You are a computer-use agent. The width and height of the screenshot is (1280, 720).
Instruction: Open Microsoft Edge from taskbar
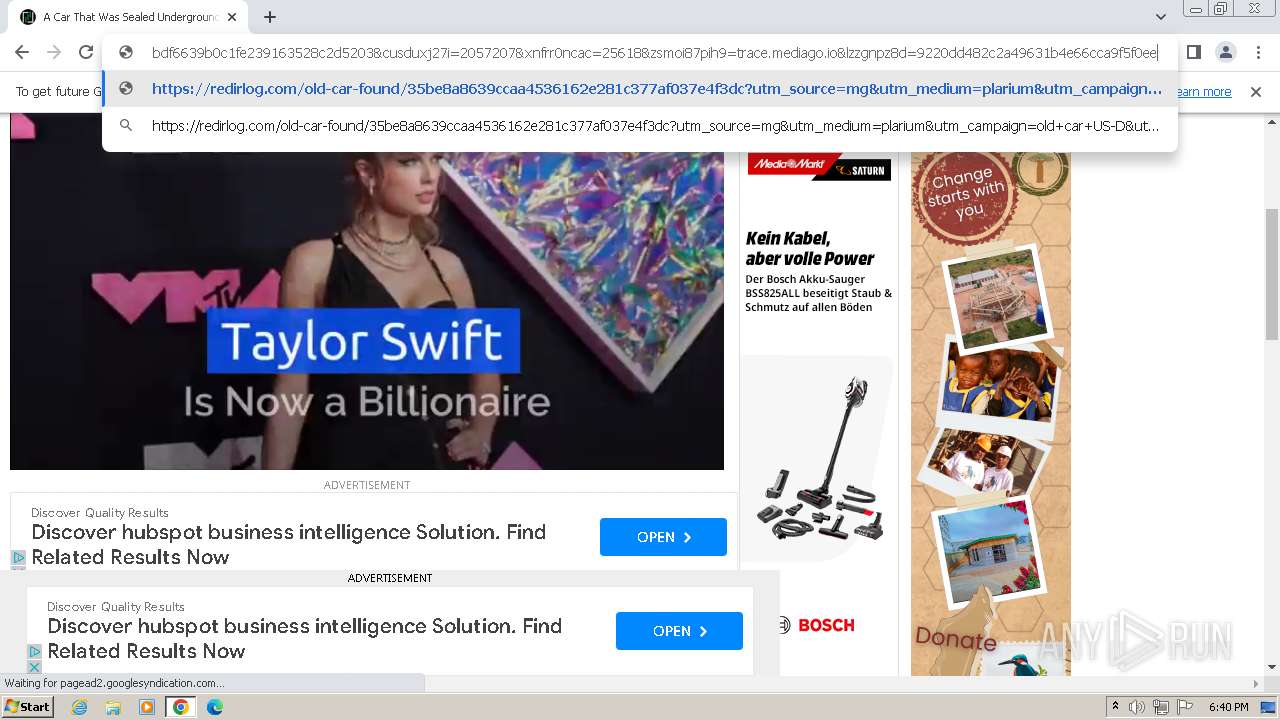214,707
